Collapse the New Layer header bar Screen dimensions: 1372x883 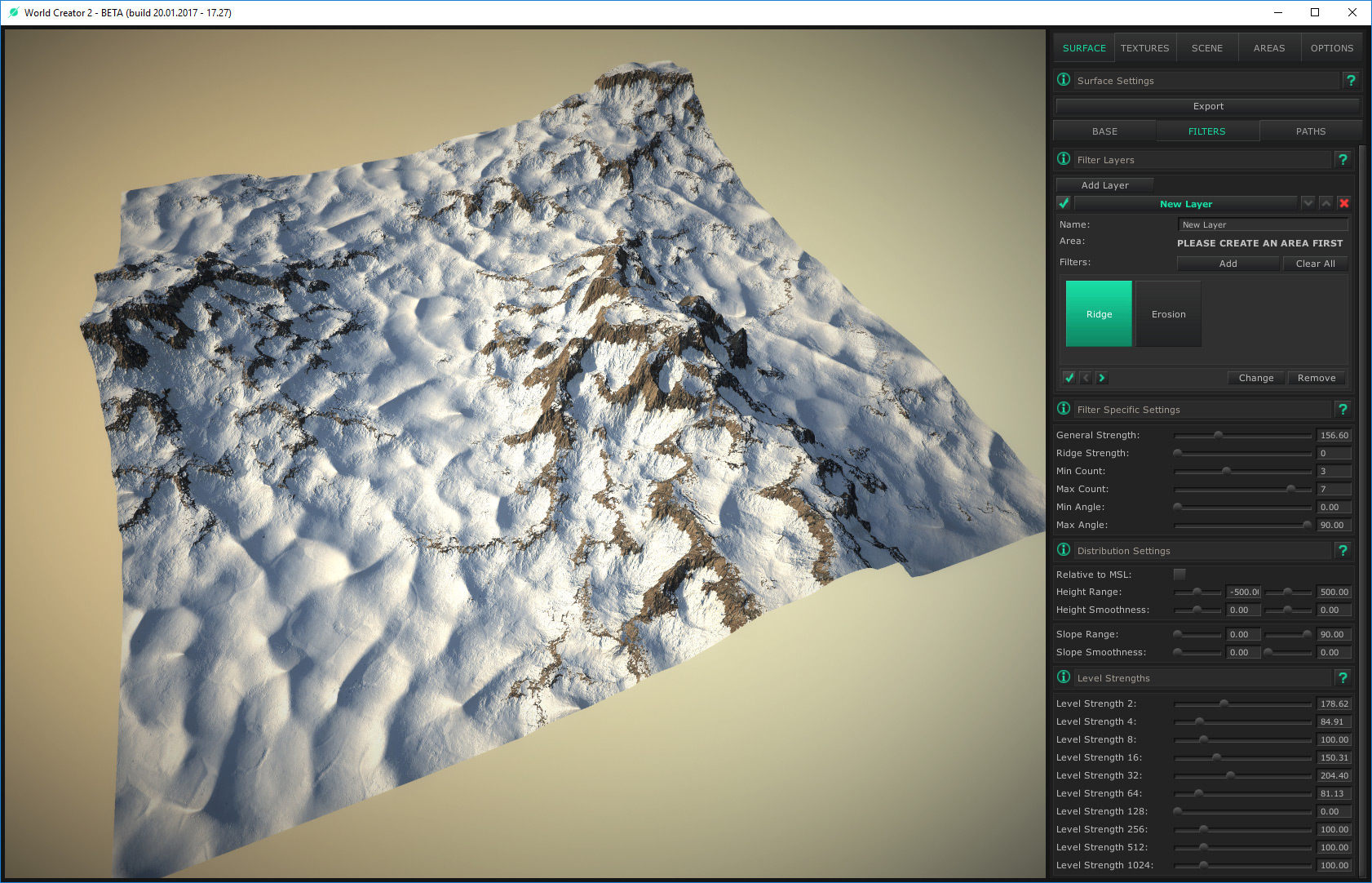click(1186, 203)
